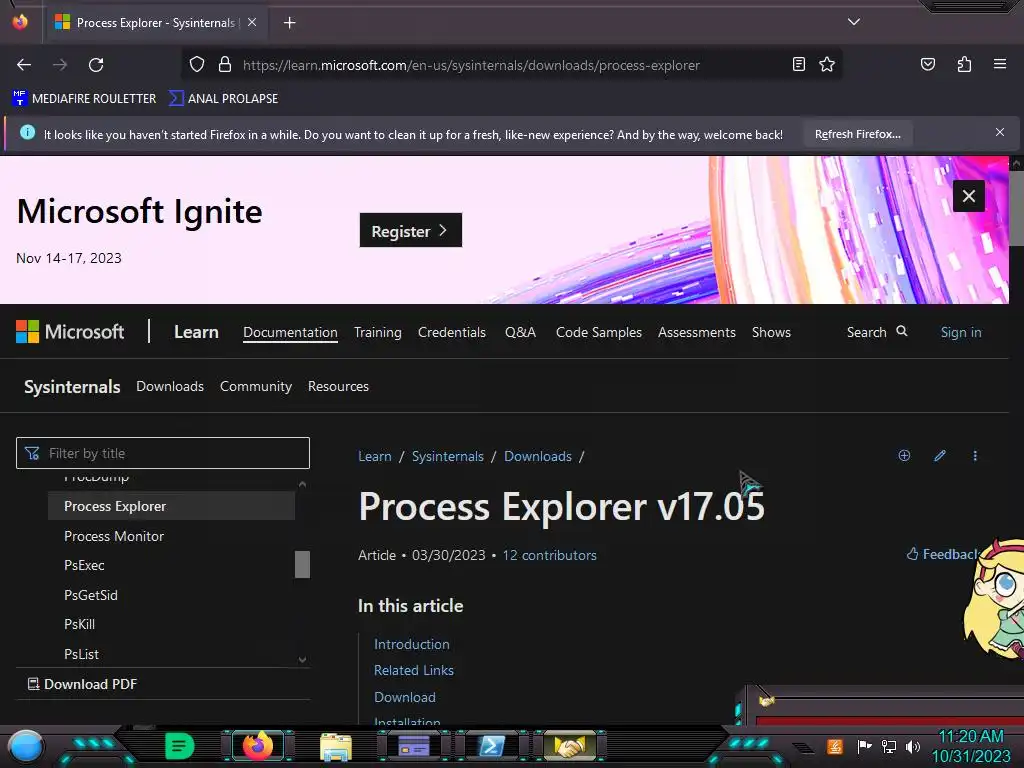Open the tracking protection shield icon

click(x=197, y=64)
